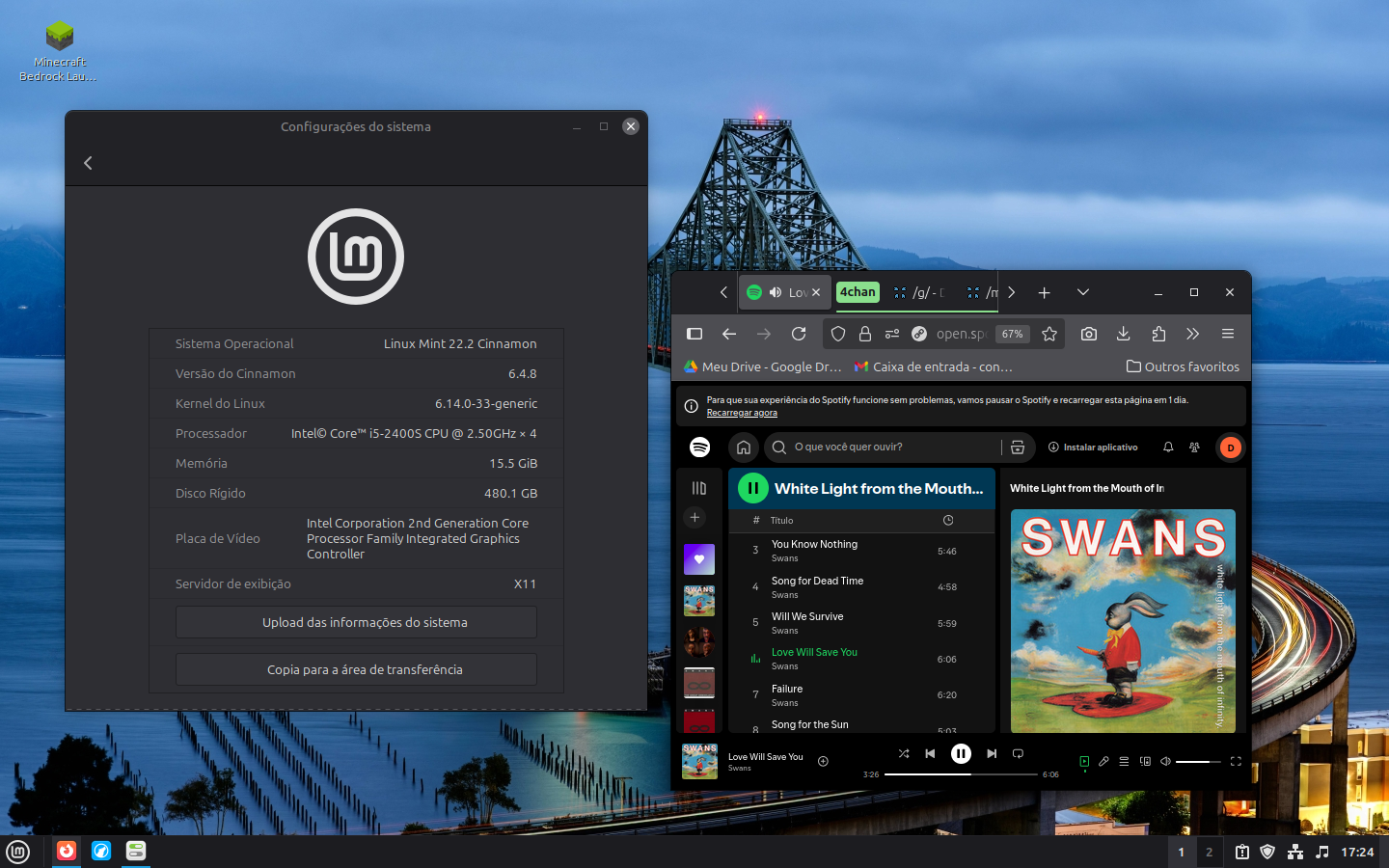This screenshot has width=1389, height=868.
Task: Open Spotify notifications bell
Action: point(1168,448)
